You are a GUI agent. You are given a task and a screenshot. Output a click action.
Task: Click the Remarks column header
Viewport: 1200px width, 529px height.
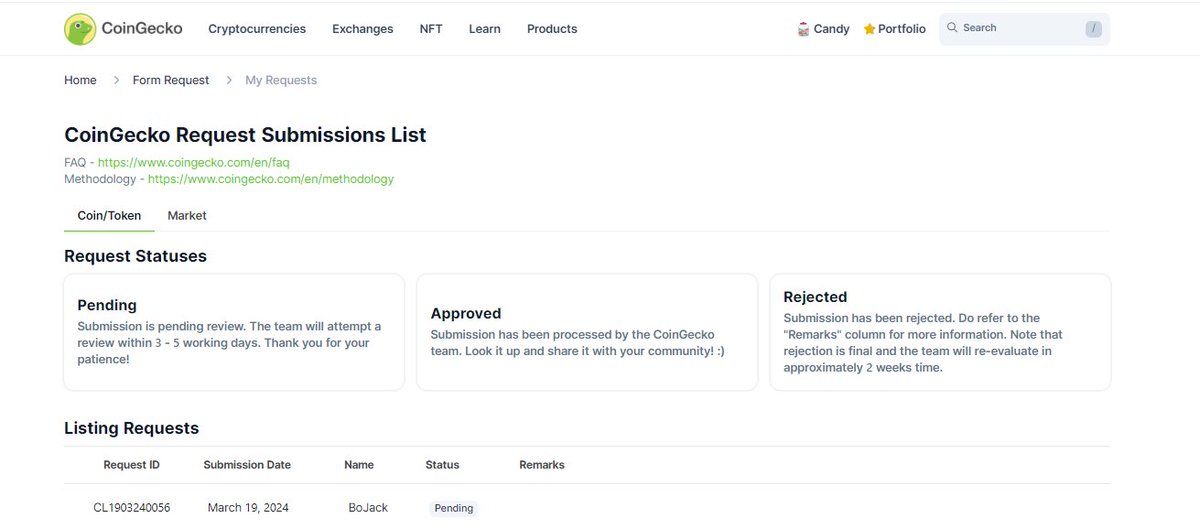542,465
